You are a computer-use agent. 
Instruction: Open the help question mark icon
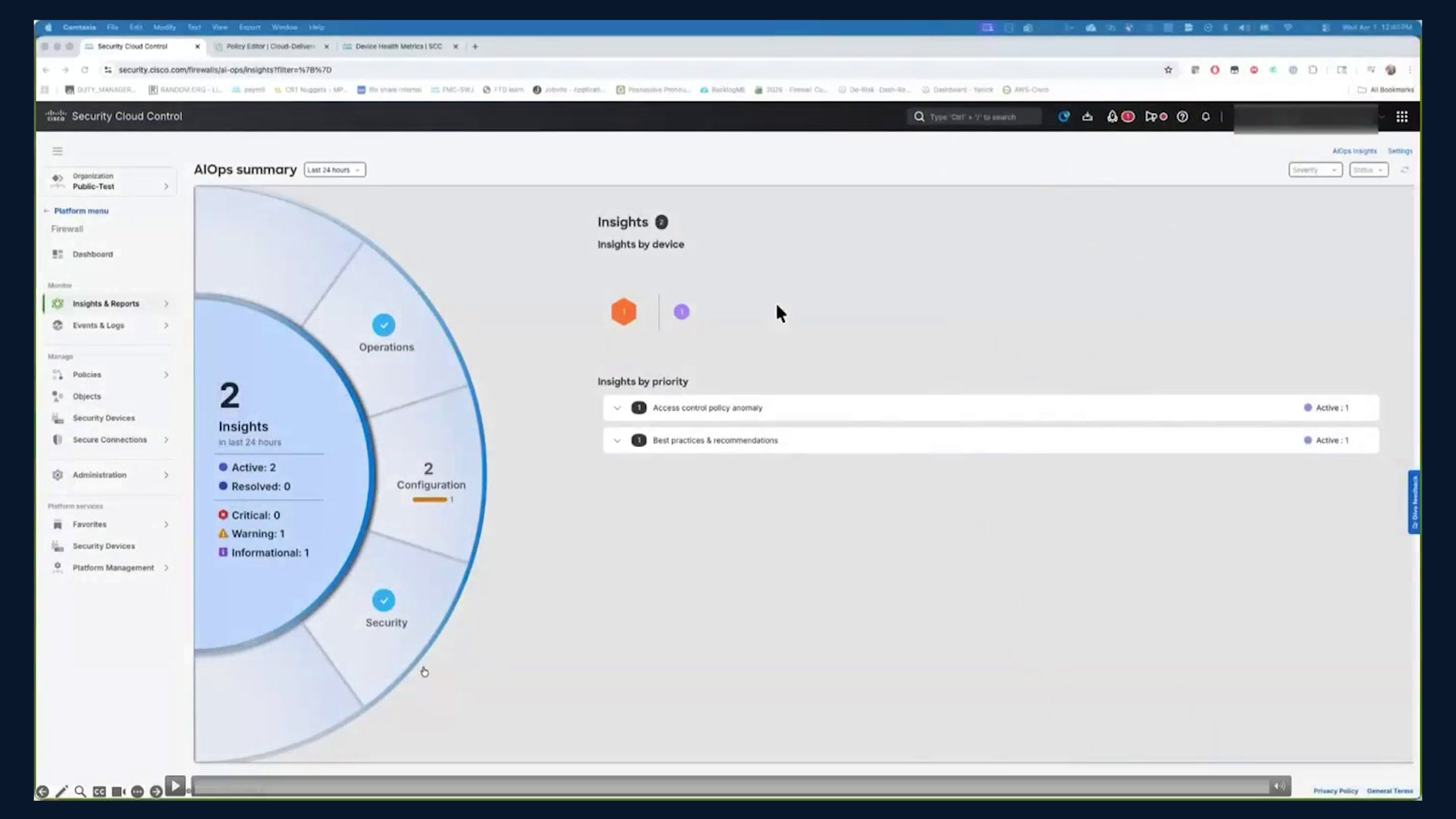point(1182,117)
